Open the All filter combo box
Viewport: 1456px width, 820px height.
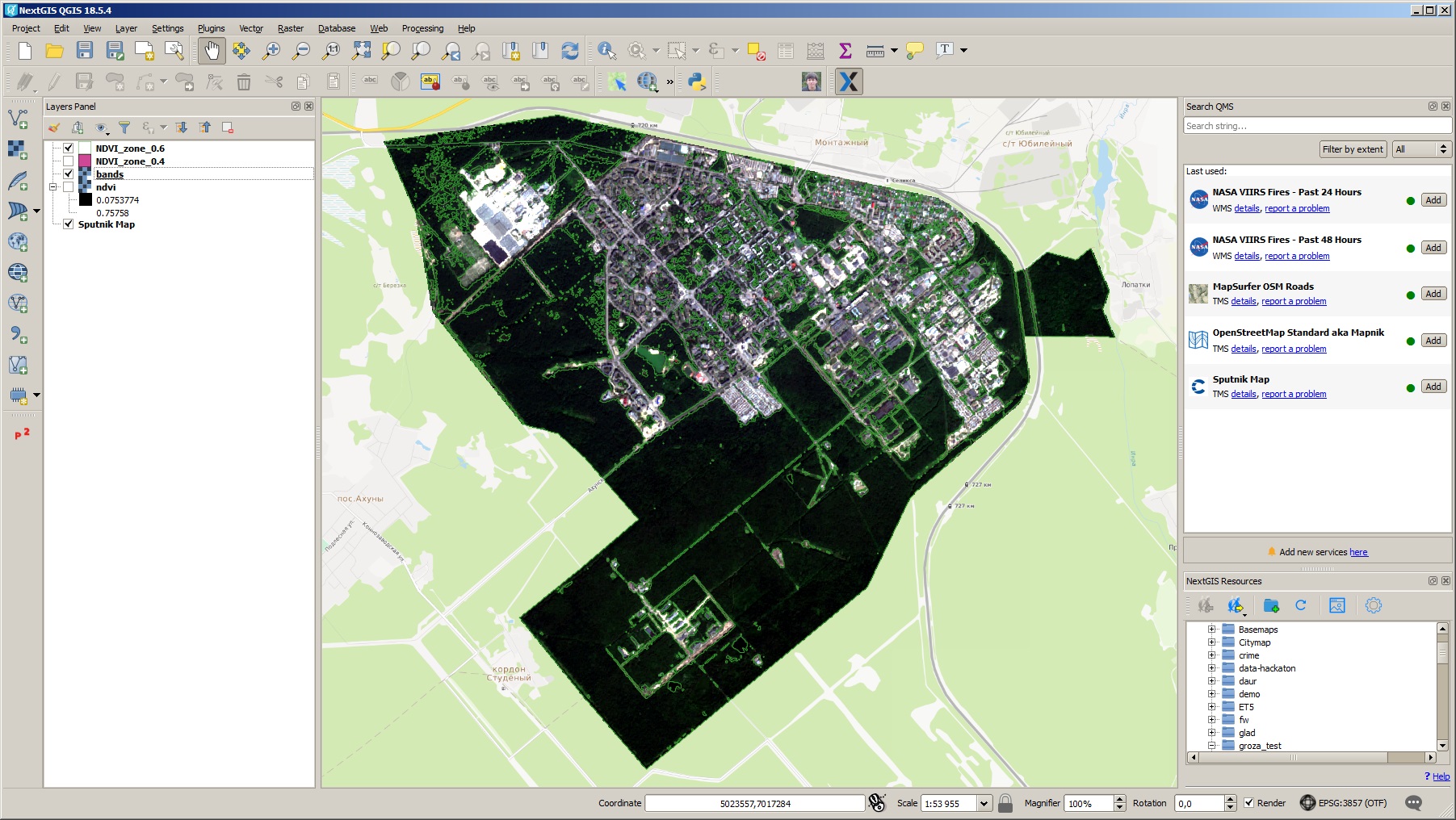(x=1422, y=149)
